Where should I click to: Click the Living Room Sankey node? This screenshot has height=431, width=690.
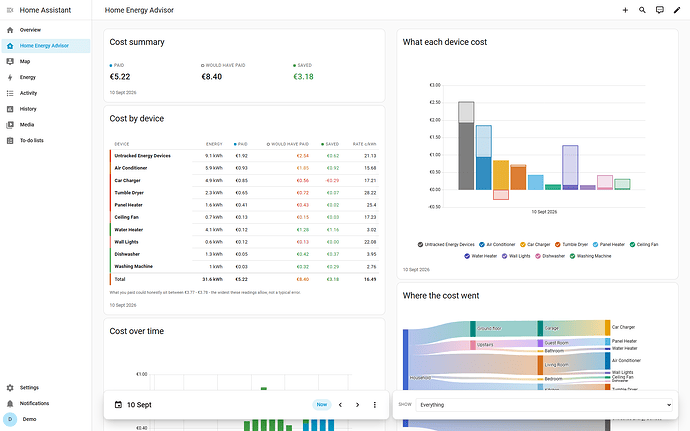coord(540,365)
